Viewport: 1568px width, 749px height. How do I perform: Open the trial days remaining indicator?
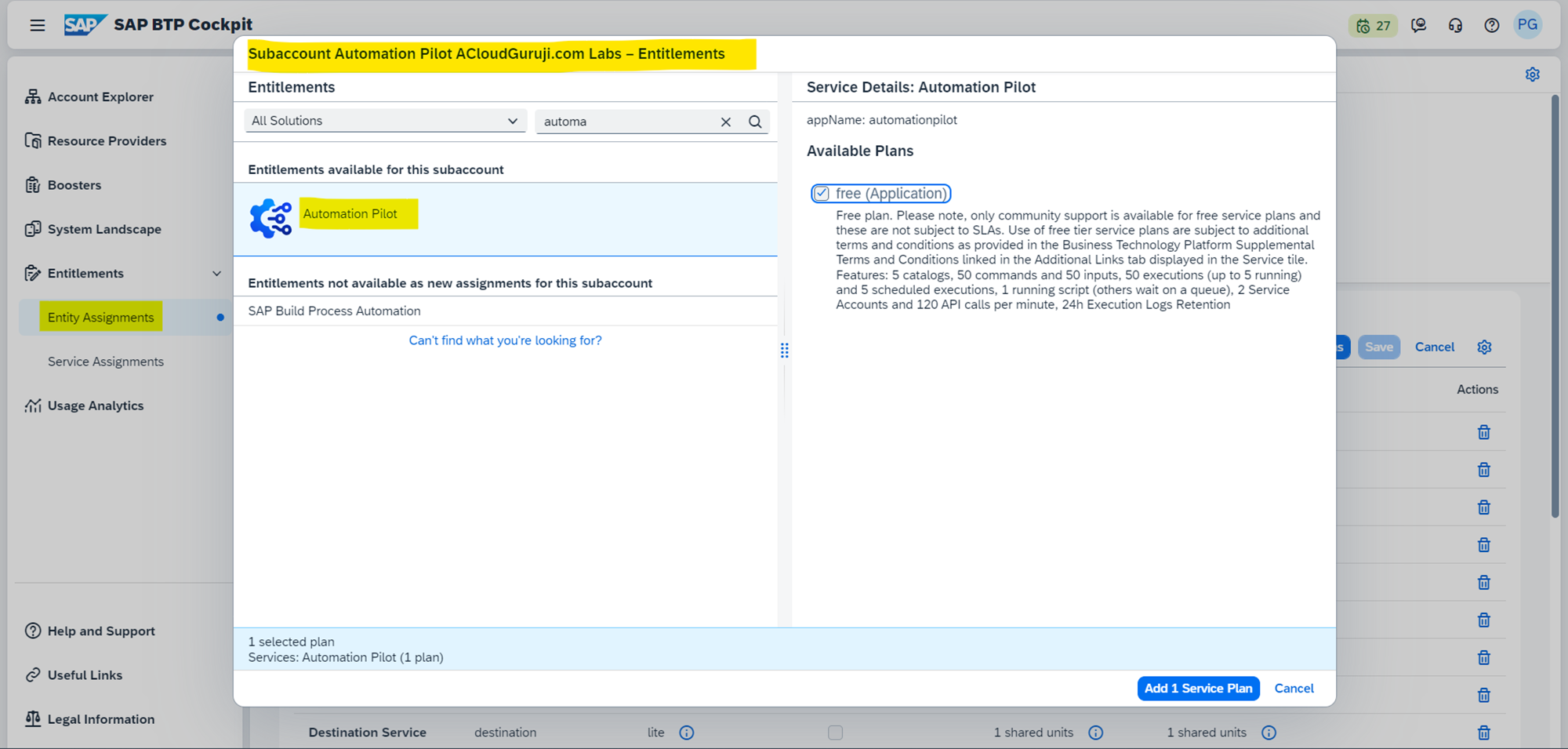coord(1373,26)
